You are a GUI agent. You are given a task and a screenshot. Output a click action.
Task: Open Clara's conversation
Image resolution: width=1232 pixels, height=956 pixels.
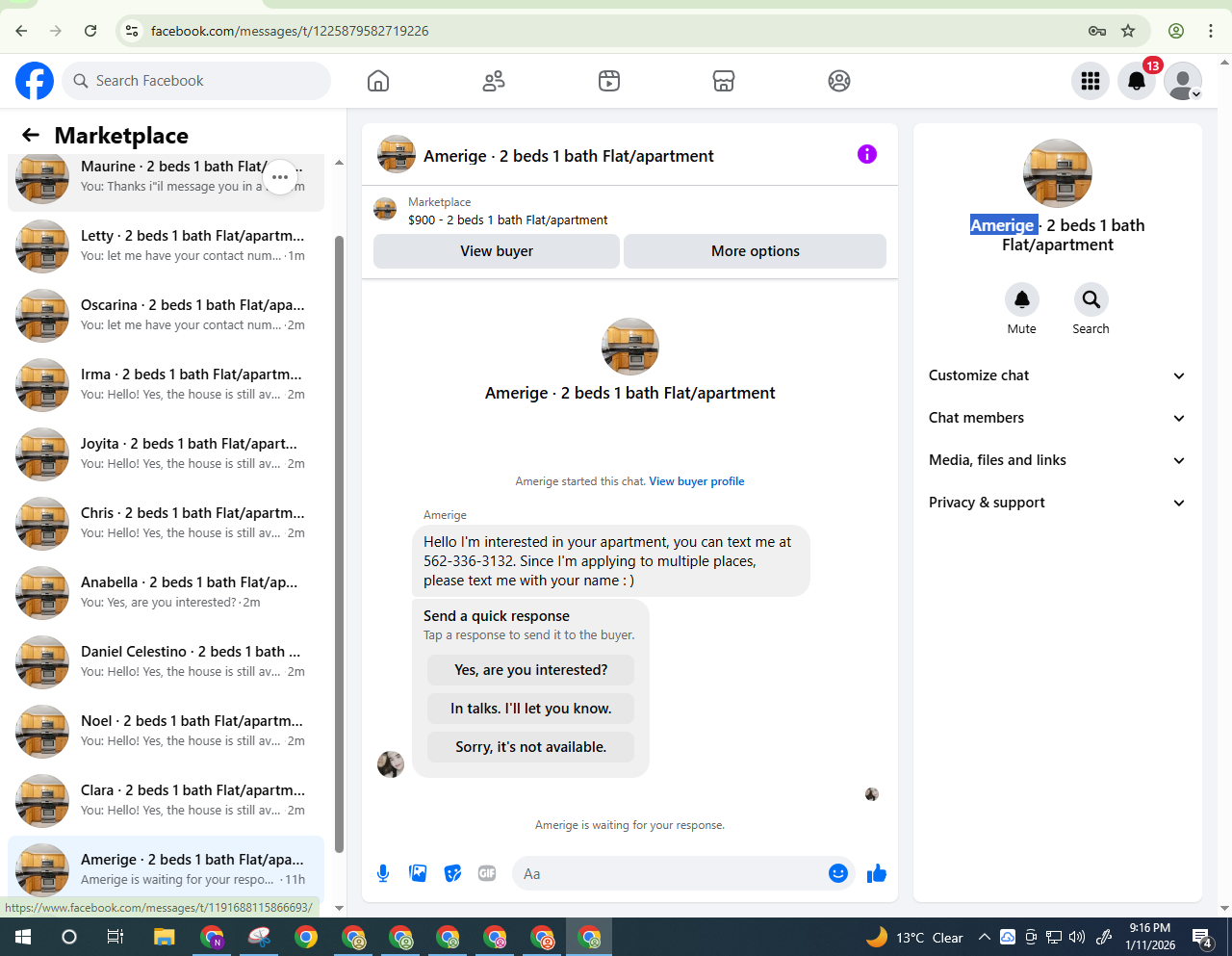coord(166,801)
